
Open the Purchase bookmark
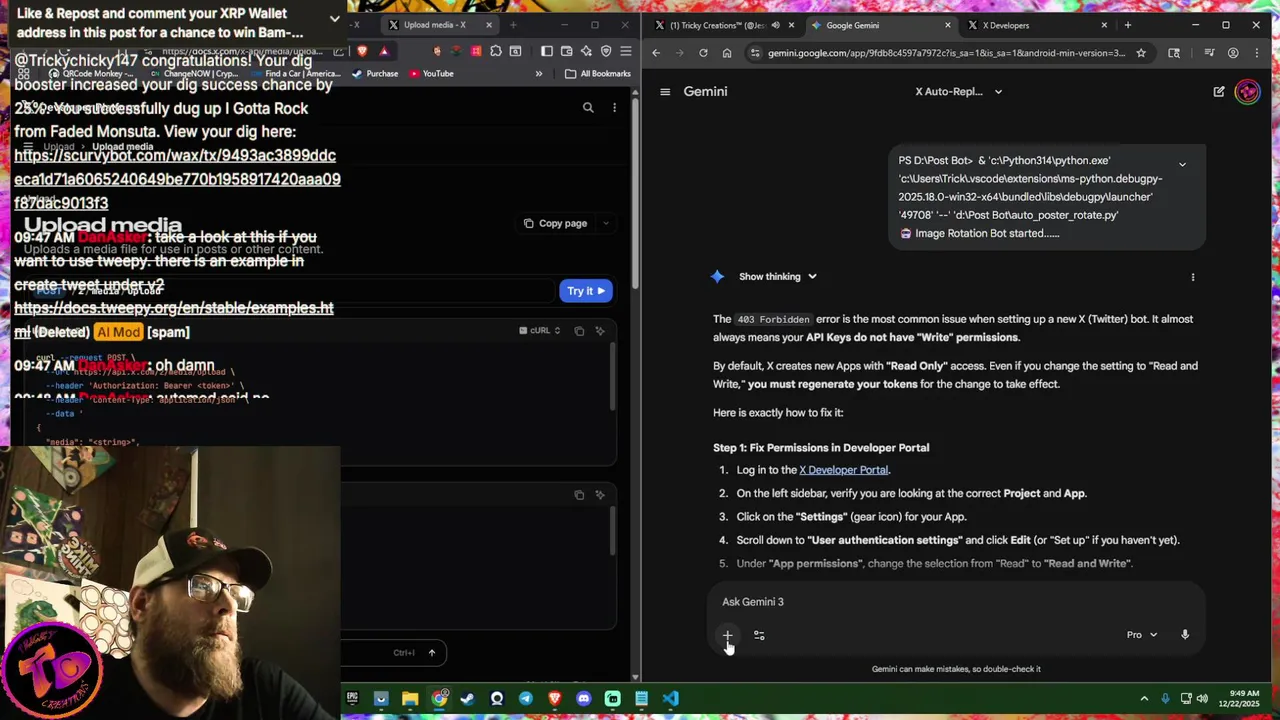coord(375,73)
